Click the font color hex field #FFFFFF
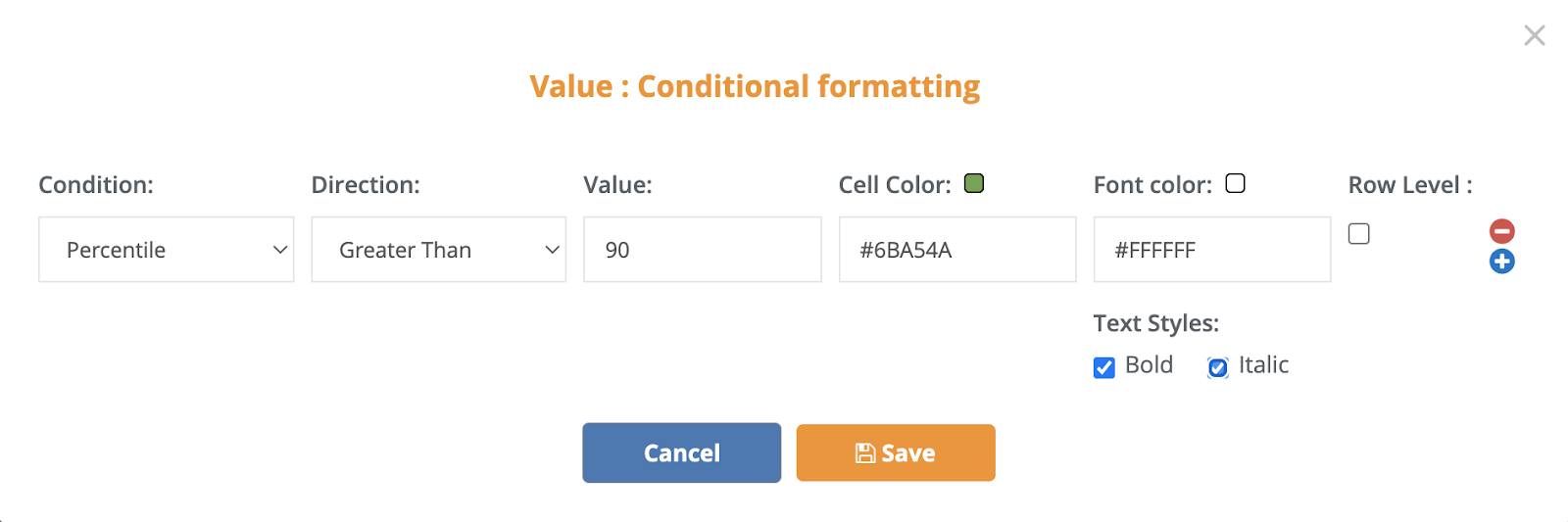 coord(1212,250)
